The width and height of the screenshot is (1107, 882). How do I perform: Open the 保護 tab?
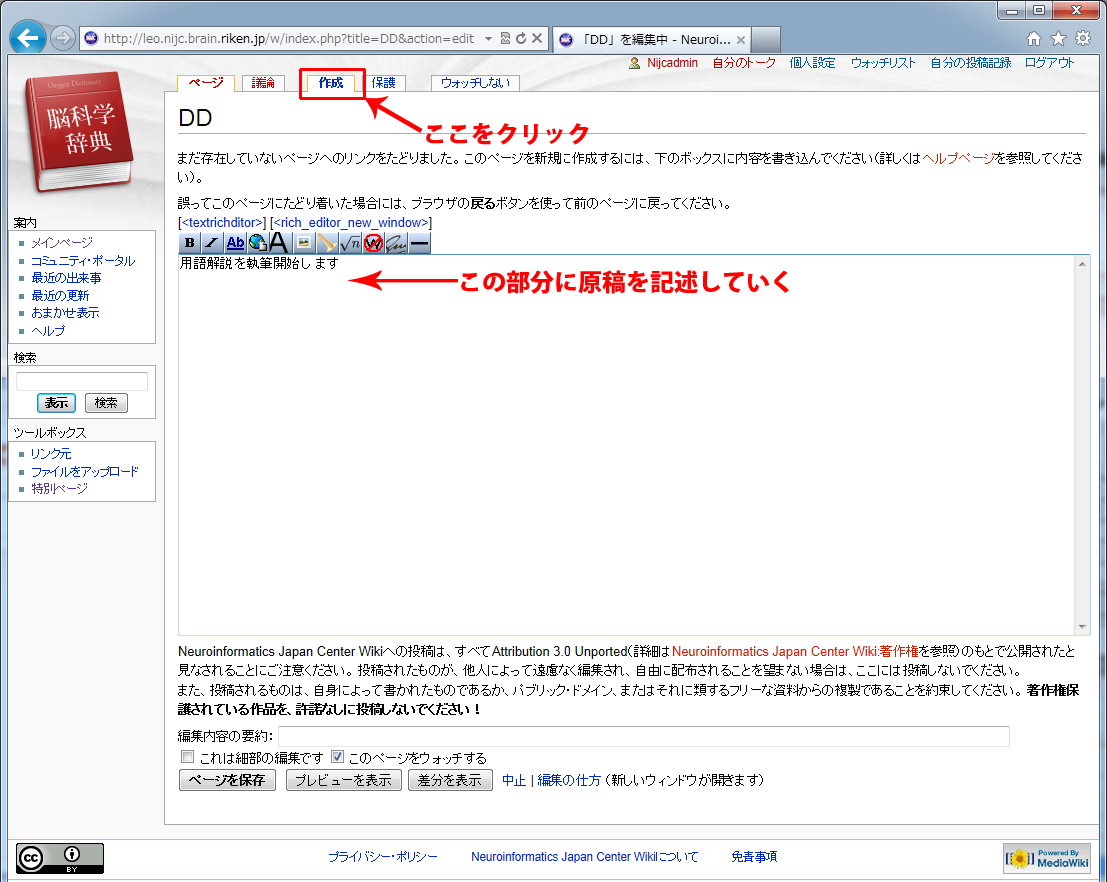coord(384,83)
